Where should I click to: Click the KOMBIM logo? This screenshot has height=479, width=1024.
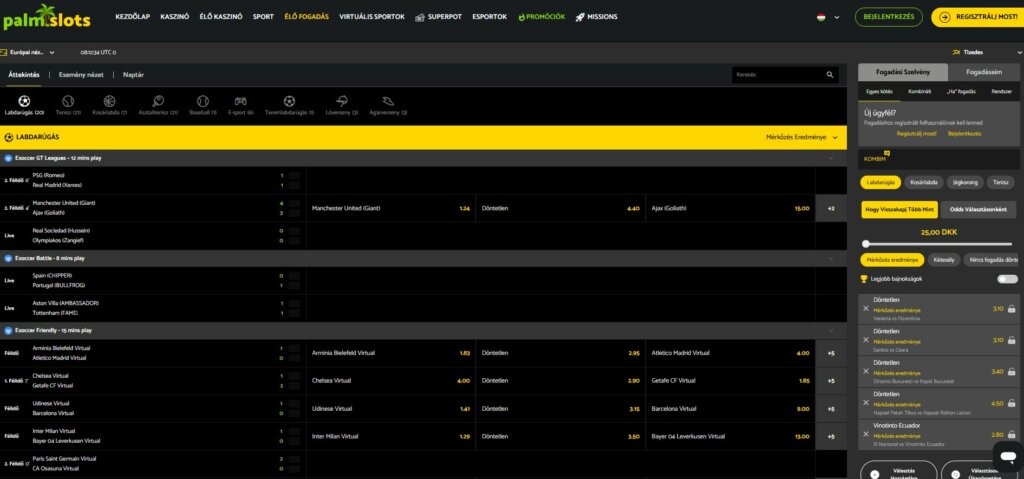click(876, 157)
